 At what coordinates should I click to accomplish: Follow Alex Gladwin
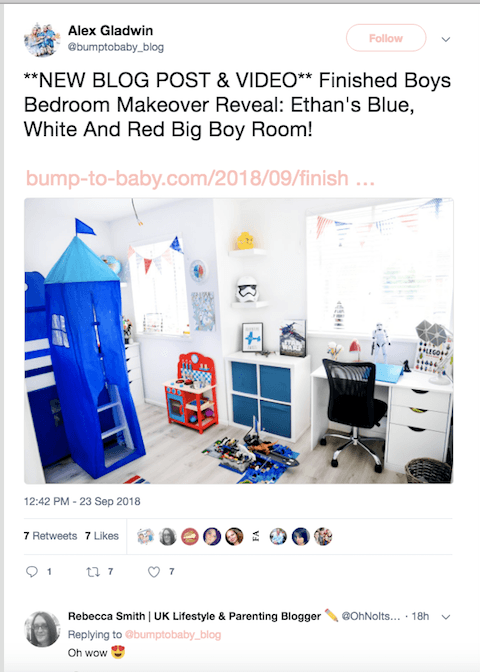(x=386, y=38)
